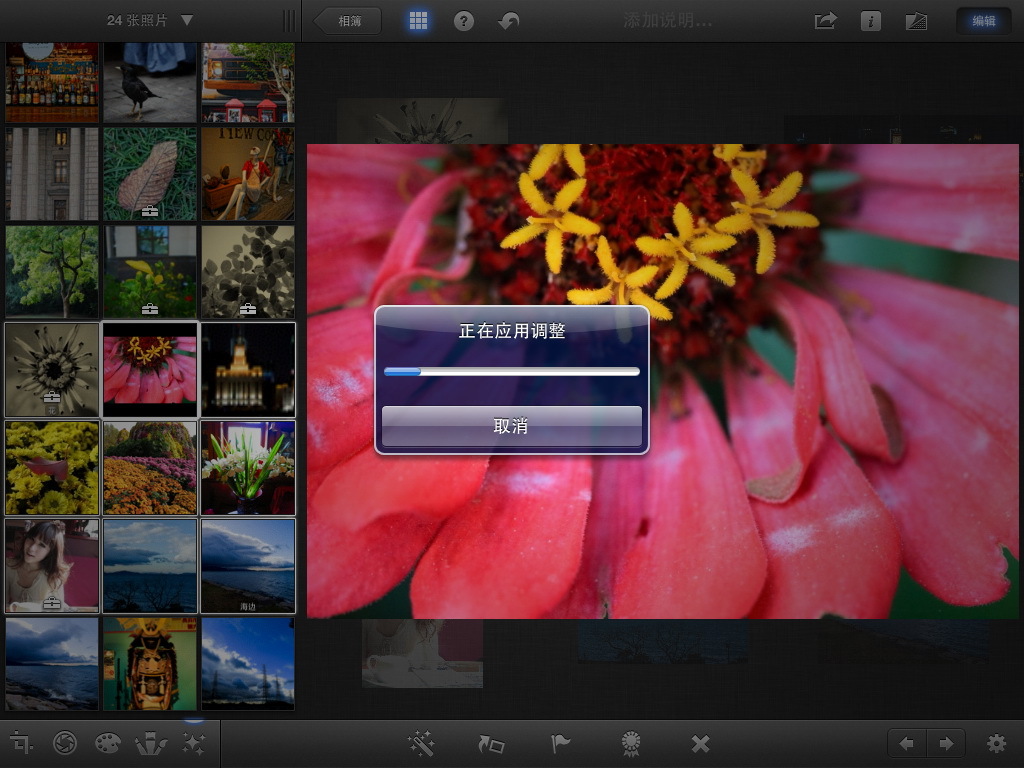The image size is (1024, 768).
Task: Open the settings gear menu
Action: (x=996, y=743)
